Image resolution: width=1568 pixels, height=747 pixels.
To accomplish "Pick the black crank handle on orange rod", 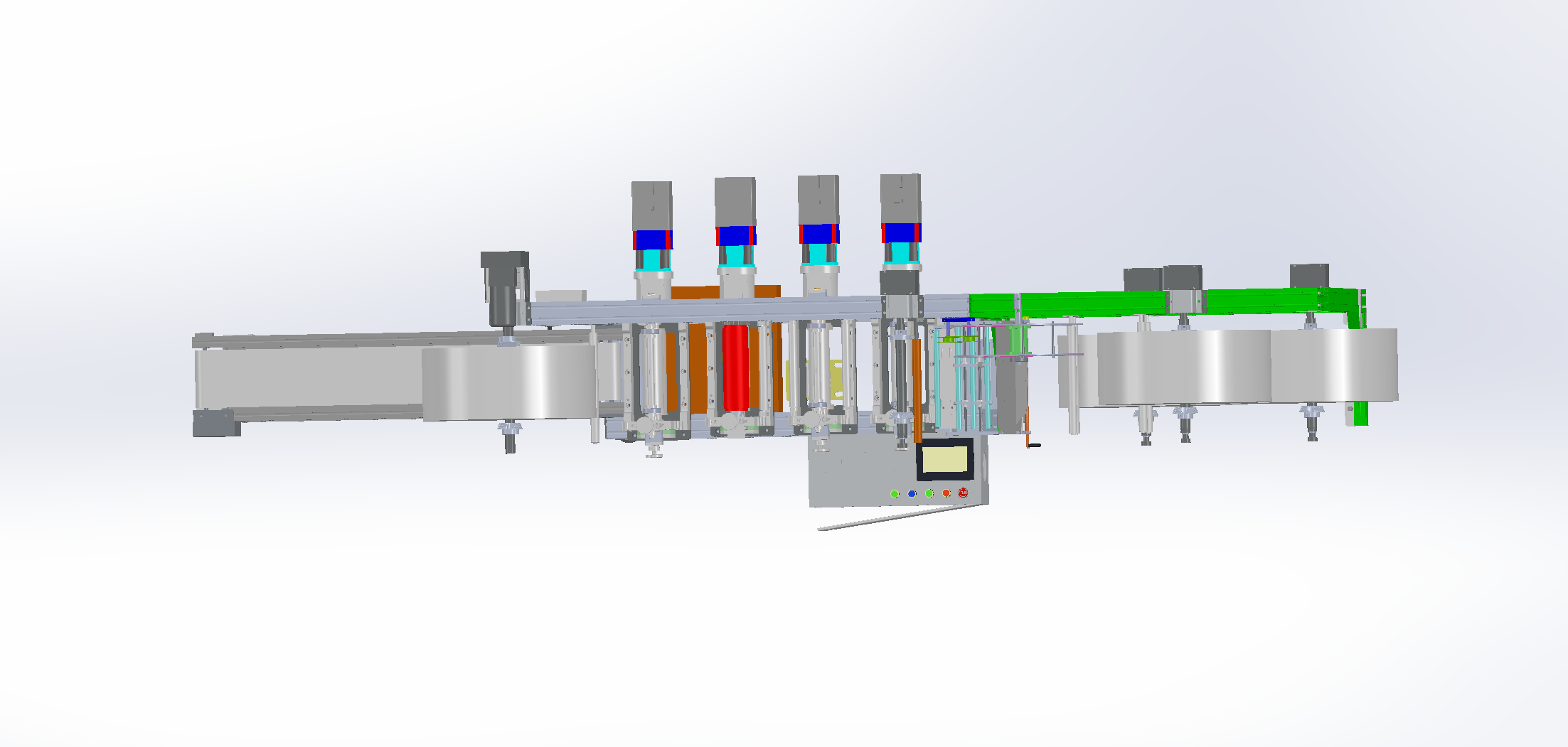I will 1035,446.
